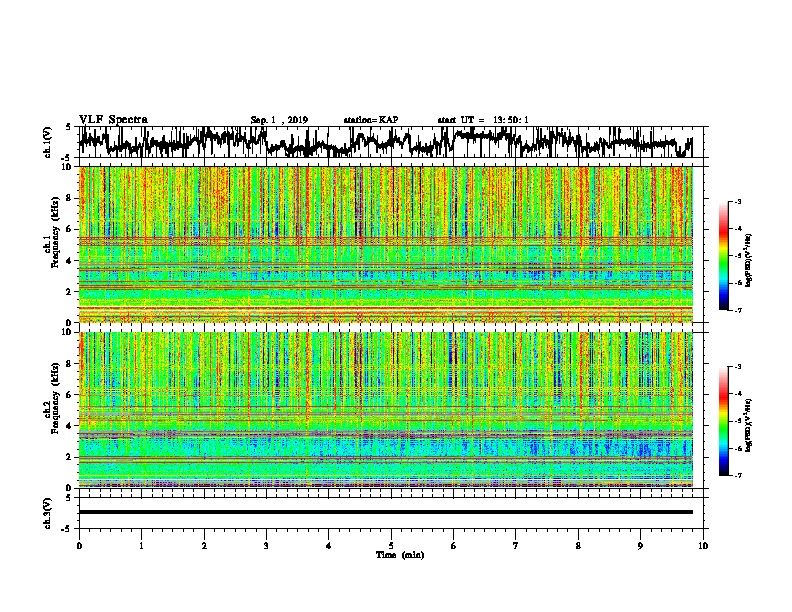
Task: Click the '-3' label on ch.1 colorbar
Action: 737,201
